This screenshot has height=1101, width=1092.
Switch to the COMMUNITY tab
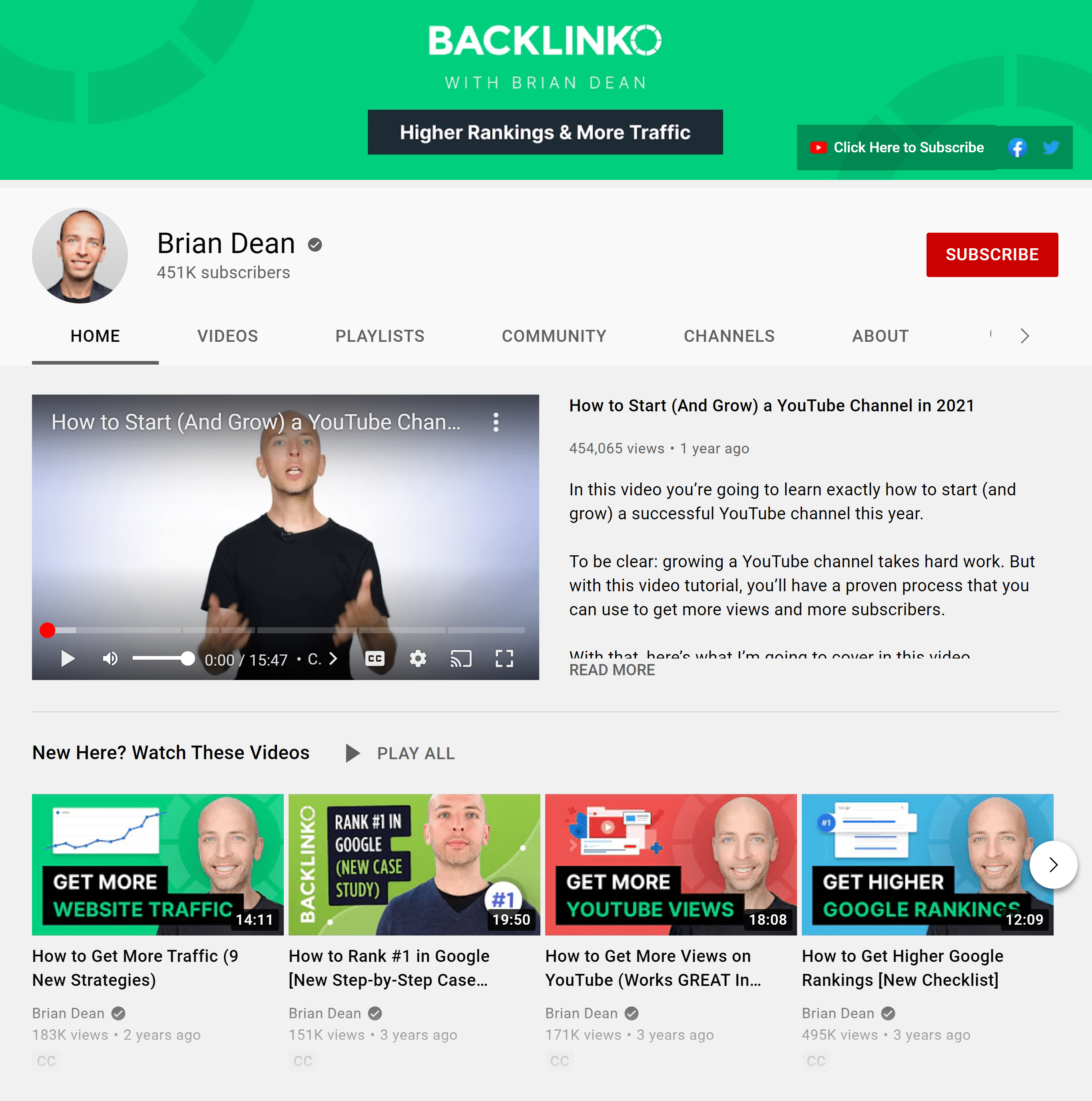(554, 335)
